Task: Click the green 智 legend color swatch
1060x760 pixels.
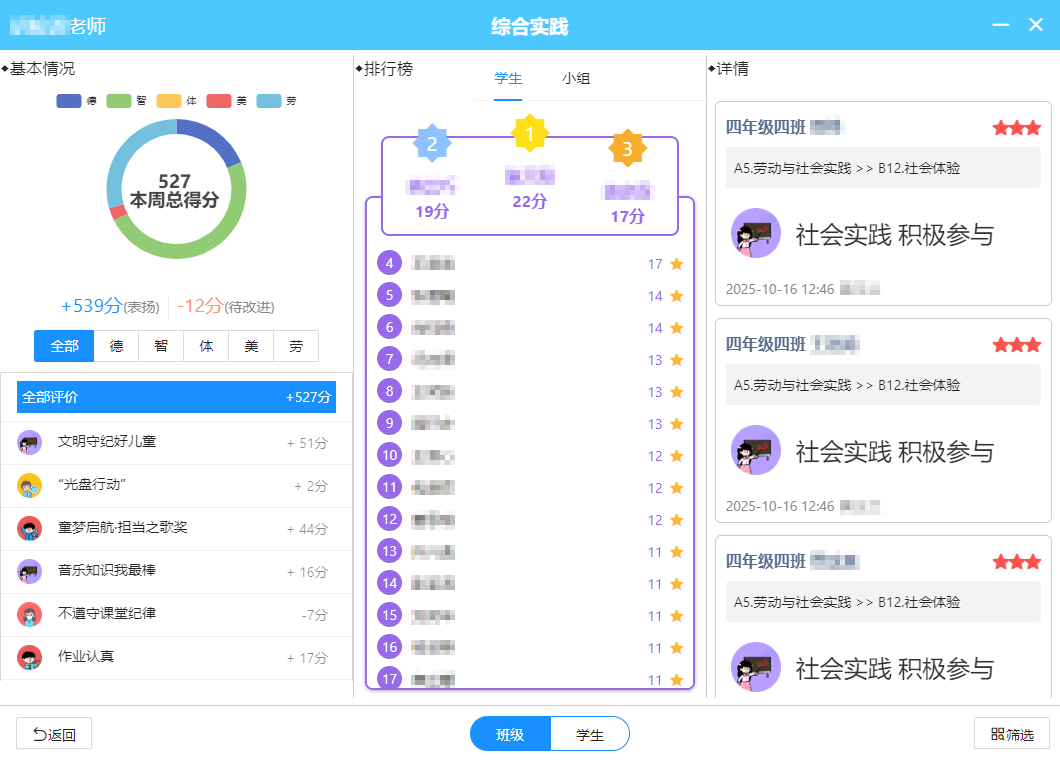Action: (119, 101)
